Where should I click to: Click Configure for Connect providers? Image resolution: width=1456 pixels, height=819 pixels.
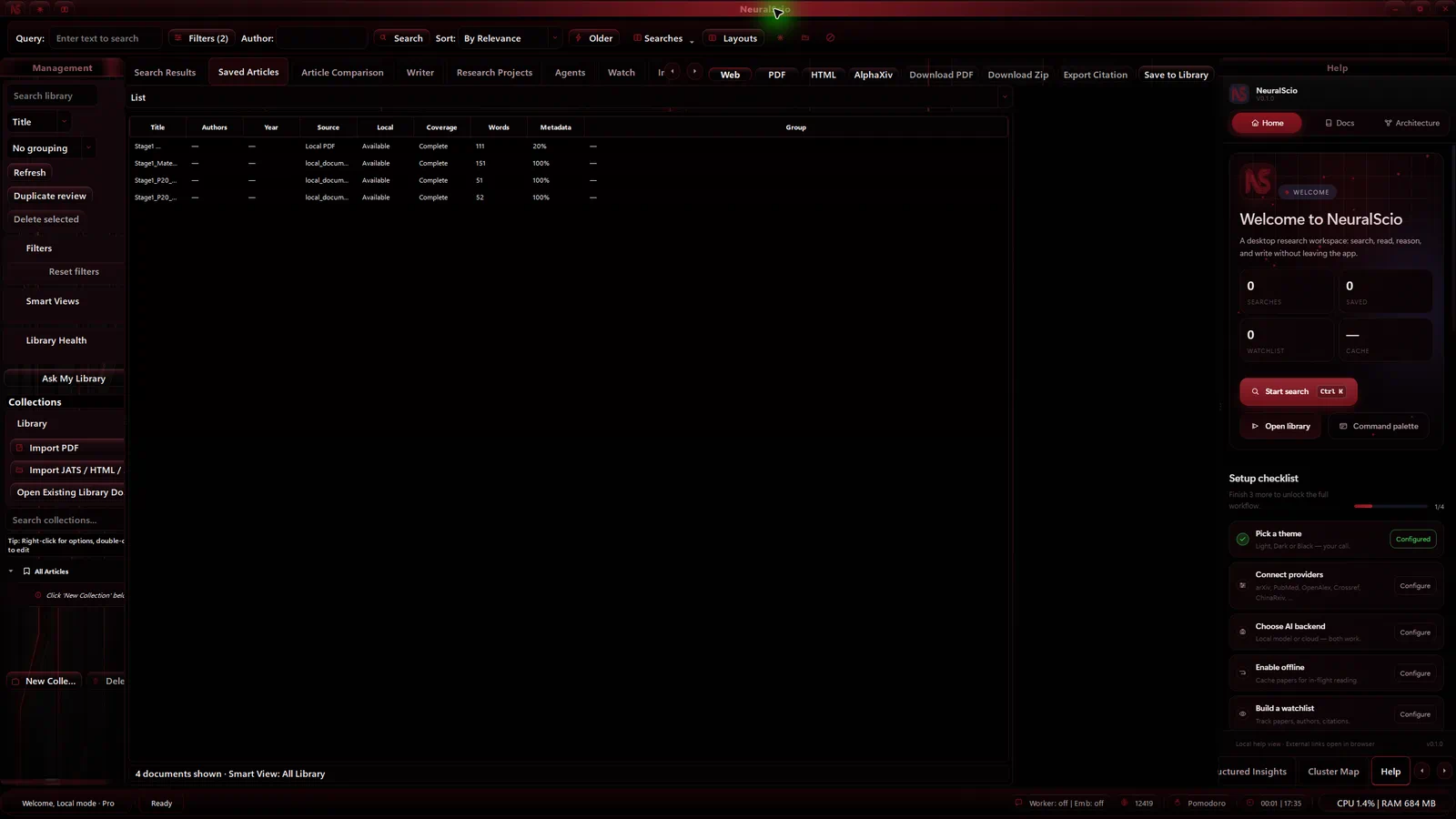pyautogui.click(x=1415, y=586)
